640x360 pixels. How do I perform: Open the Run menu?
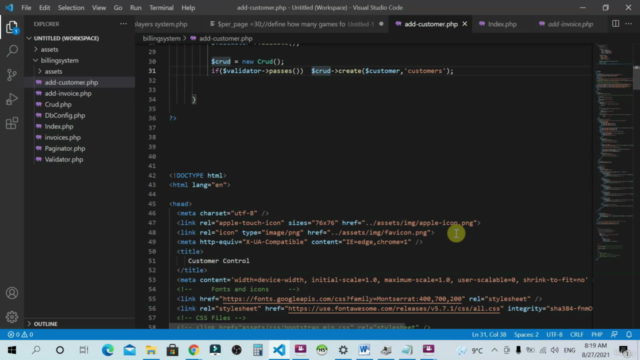[136, 8]
